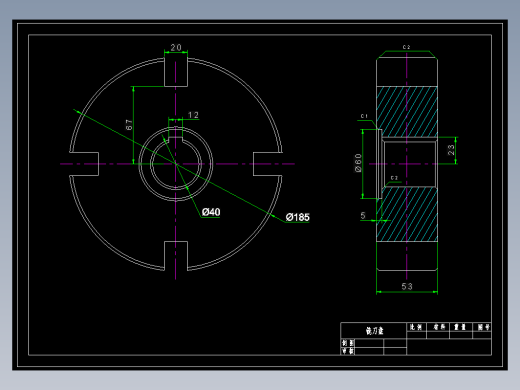Select the 制图 row label in title block
Viewport: 520px width, 390px height.
[x=348, y=343]
